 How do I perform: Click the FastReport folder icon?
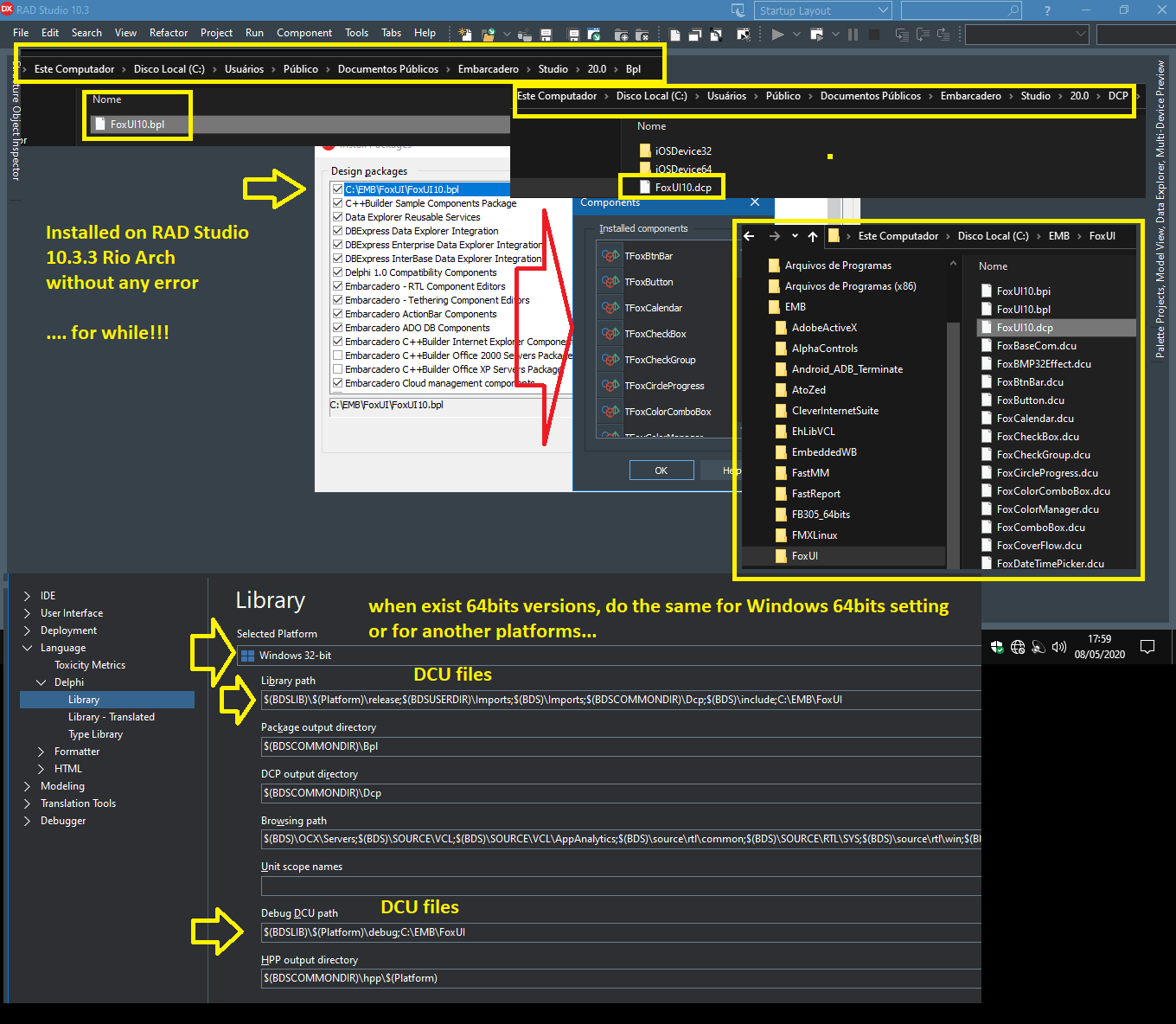pos(781,494)
